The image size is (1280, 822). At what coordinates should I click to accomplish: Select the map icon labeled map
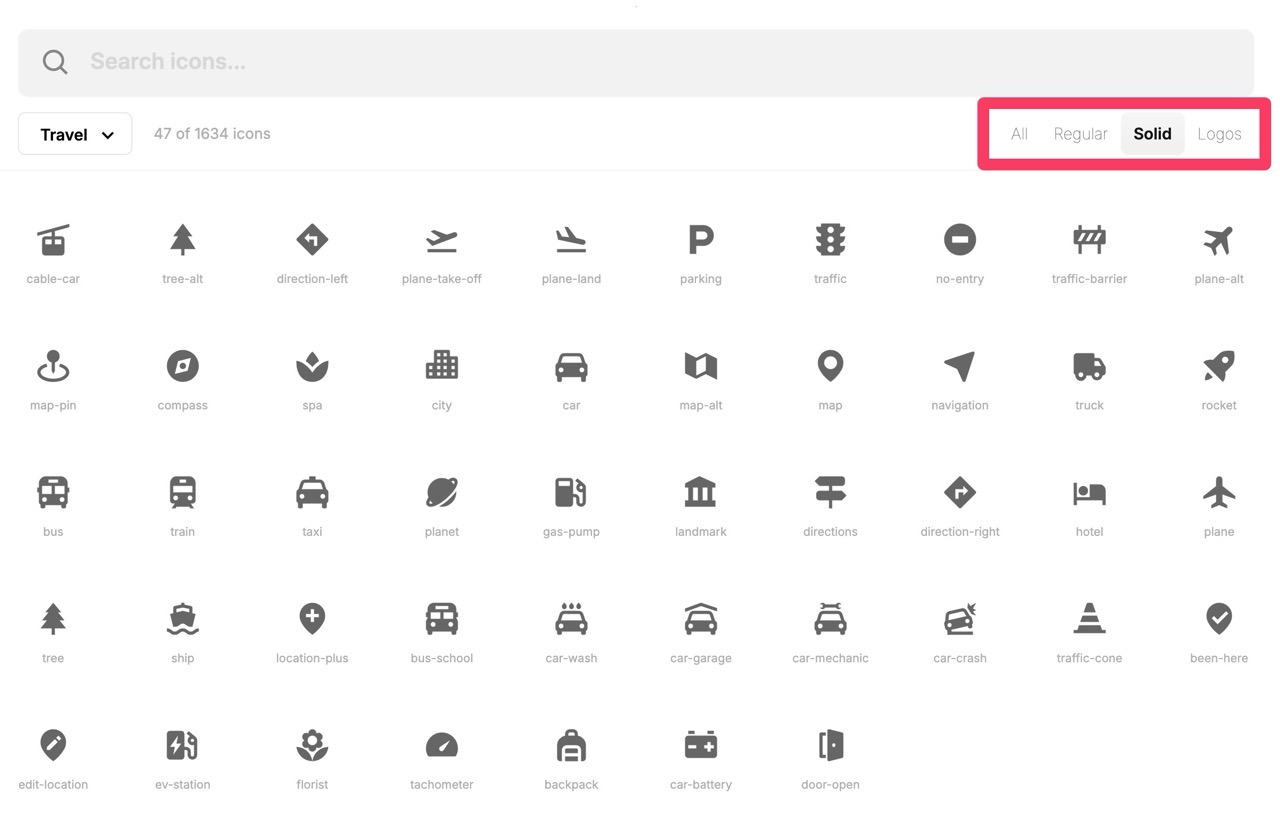pos(830,366)
